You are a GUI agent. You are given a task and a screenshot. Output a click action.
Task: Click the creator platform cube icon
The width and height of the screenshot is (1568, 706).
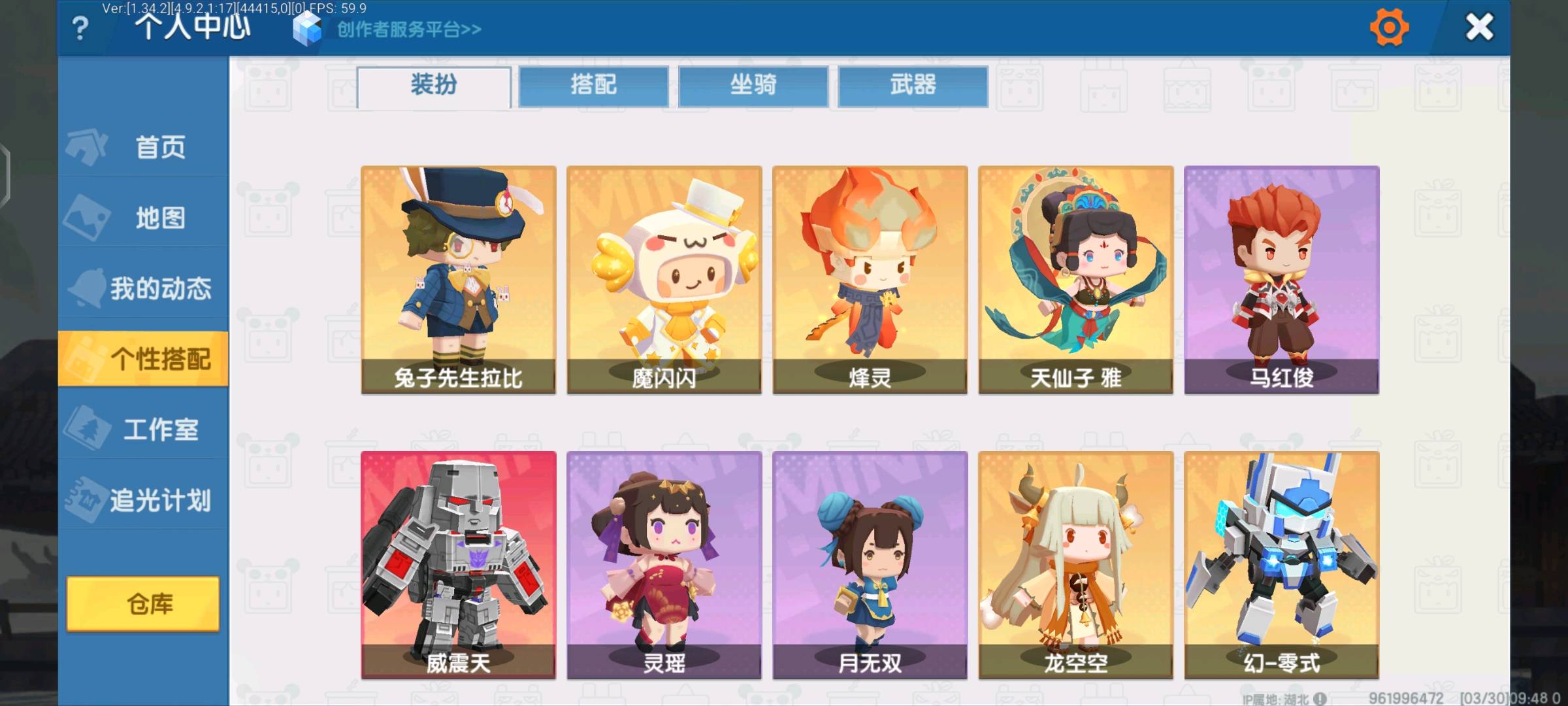(x=307, y=28)
